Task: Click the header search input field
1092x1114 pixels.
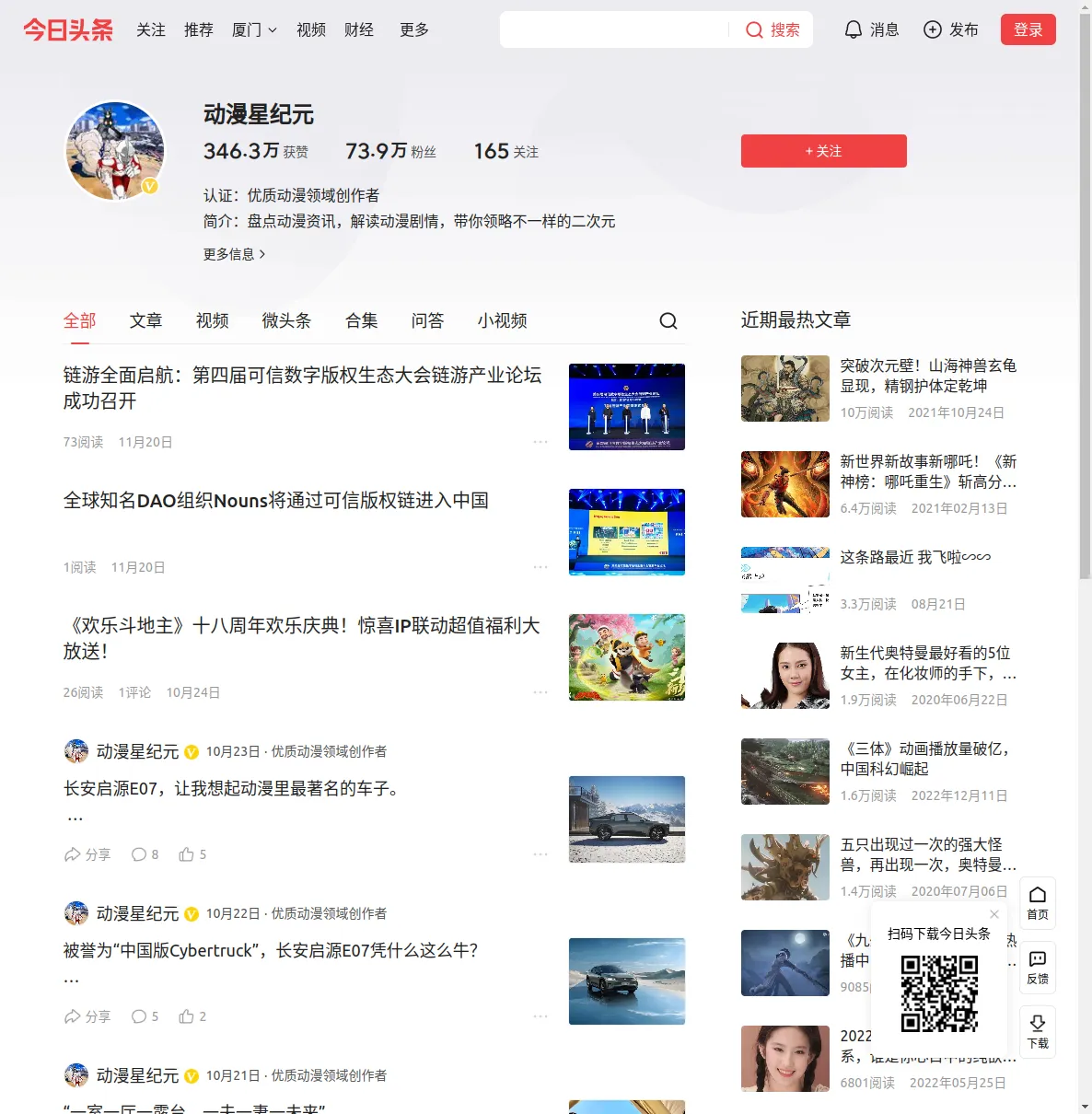Action: [x=615, y=29]
